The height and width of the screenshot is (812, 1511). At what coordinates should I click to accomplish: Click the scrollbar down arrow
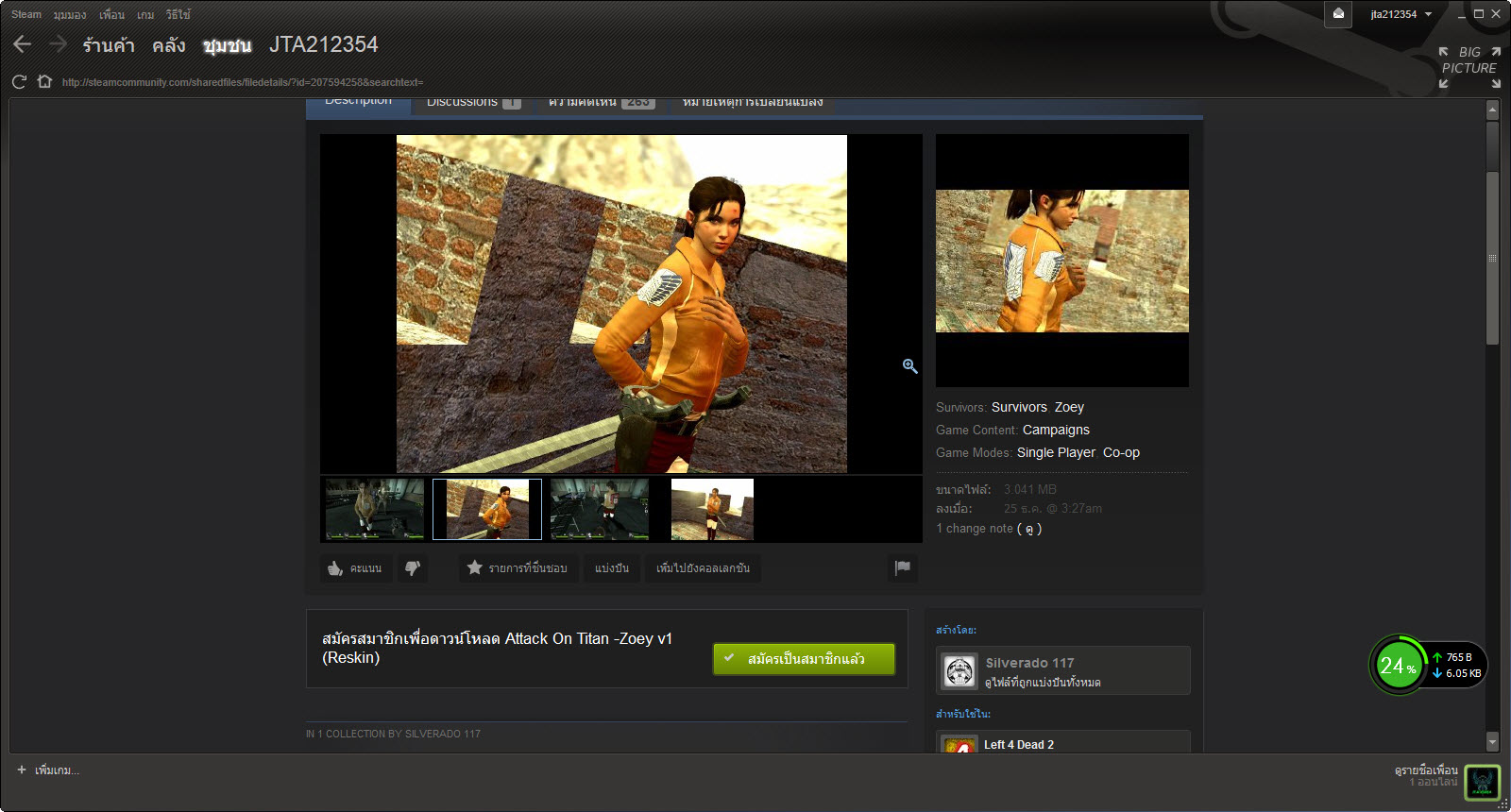(1492, 741)
